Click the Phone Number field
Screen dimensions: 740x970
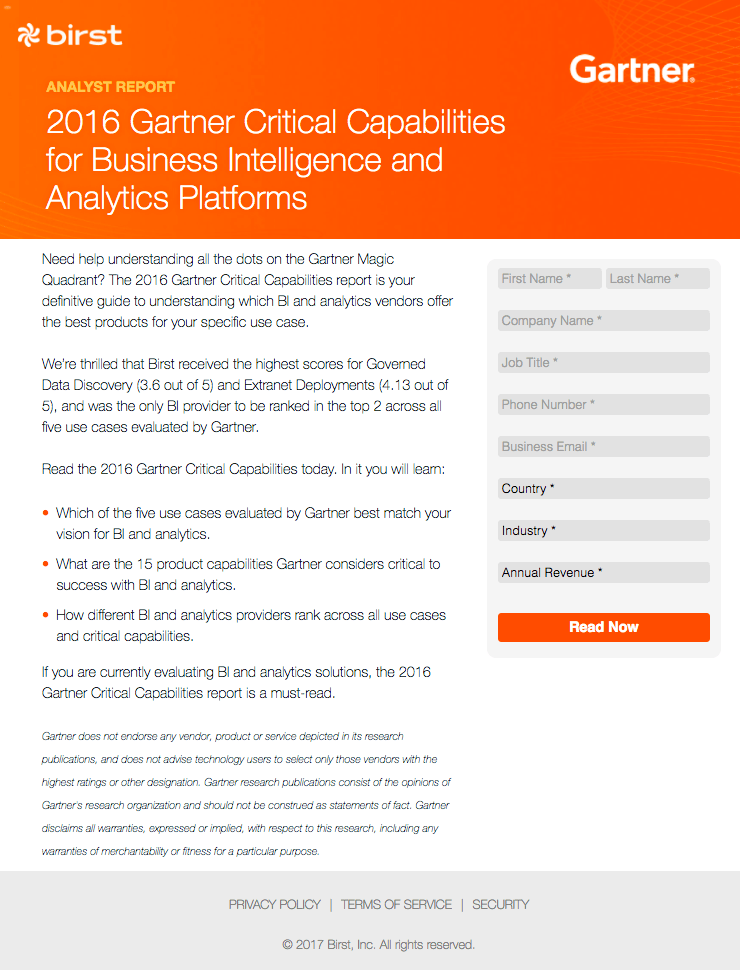(603, 404)
